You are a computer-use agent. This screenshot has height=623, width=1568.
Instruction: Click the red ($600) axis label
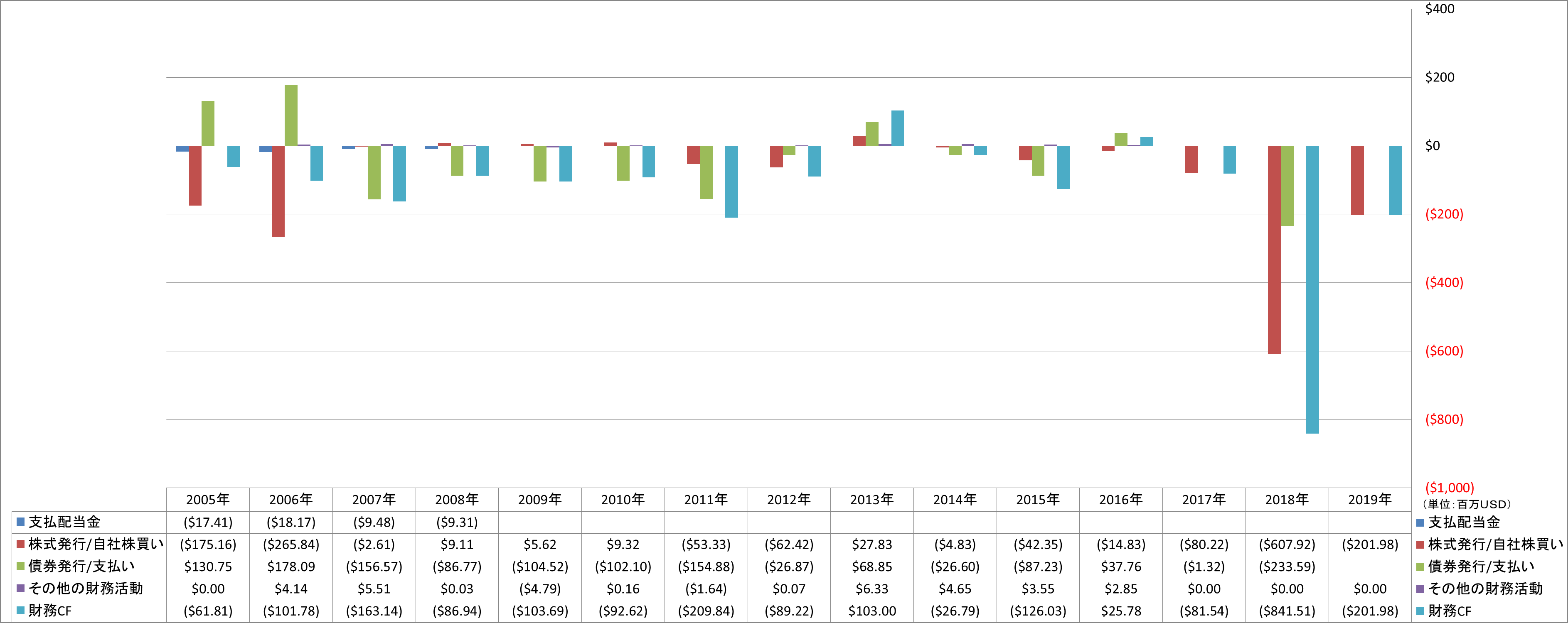(1444, 351)
